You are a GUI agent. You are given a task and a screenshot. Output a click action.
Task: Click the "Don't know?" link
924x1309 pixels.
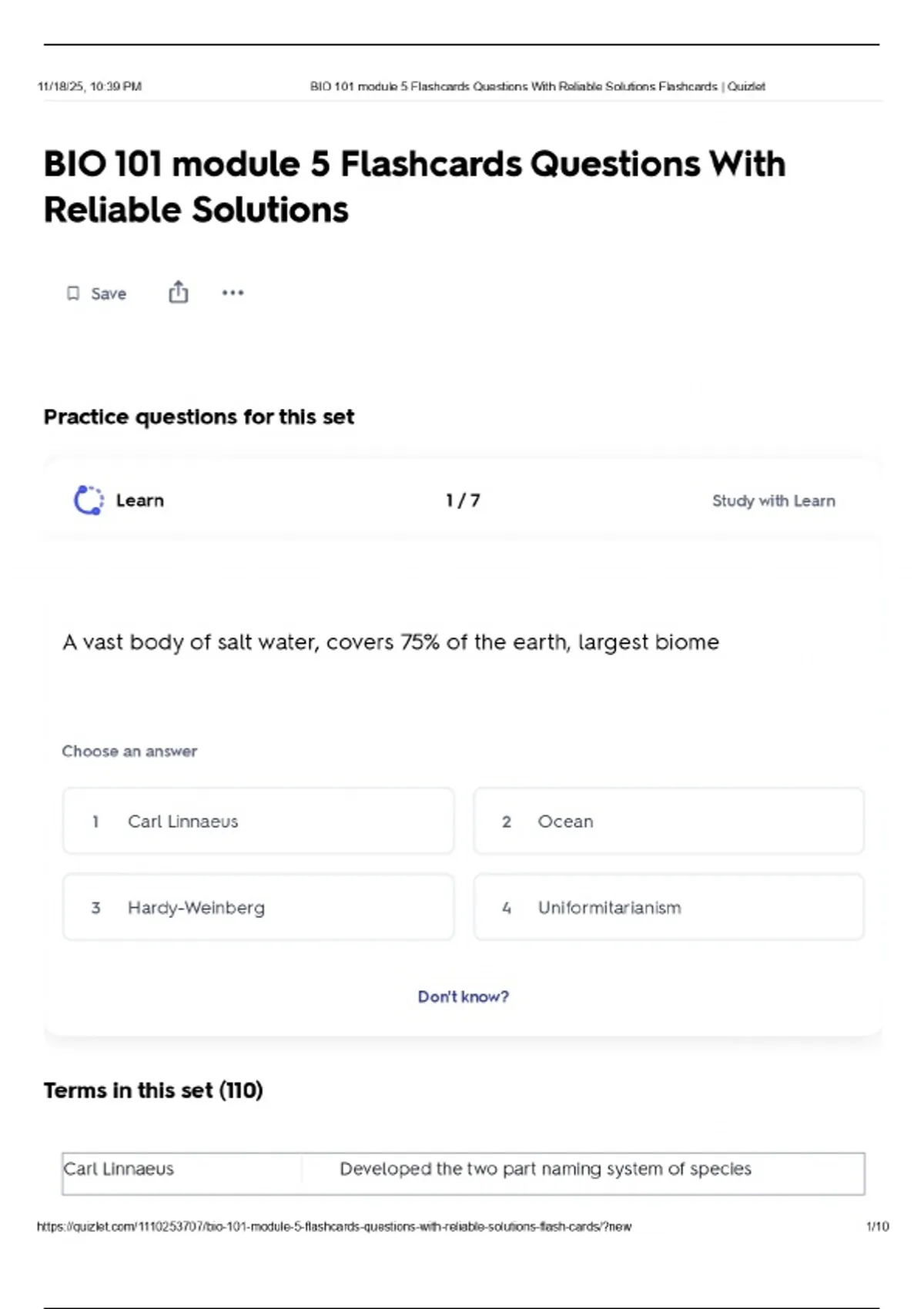click(x=463, y=996)
